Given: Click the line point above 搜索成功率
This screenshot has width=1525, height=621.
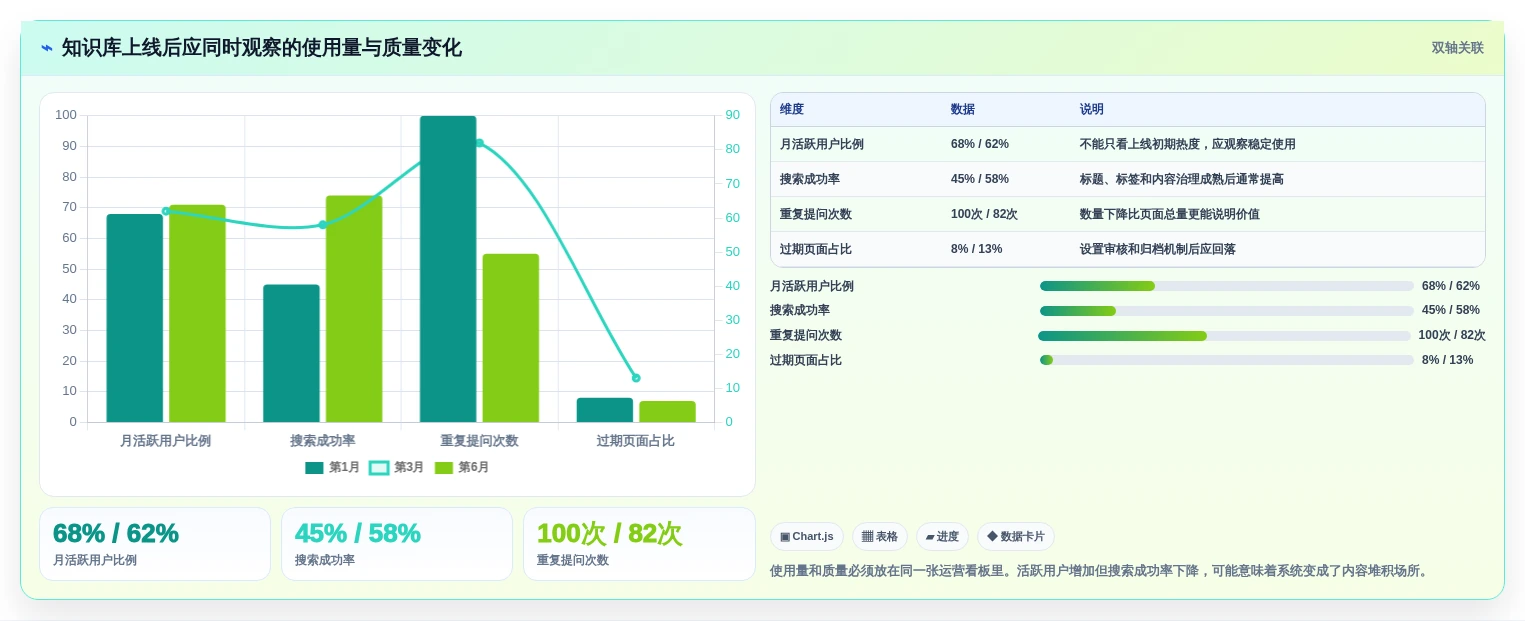Looking at the screenshot, I should [322, 225].
